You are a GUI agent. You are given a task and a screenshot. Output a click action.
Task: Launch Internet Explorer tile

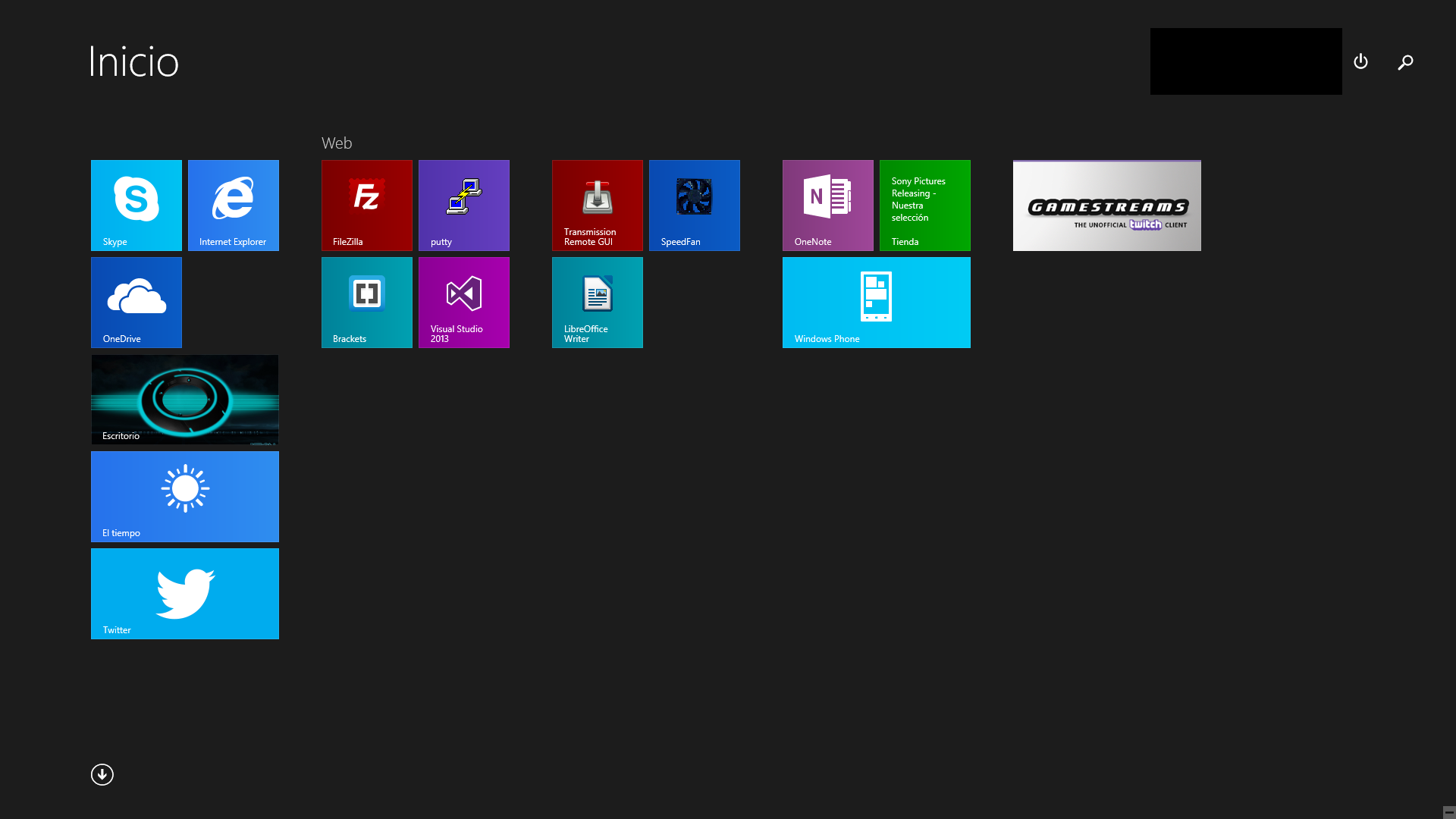[x=234, y=206]
